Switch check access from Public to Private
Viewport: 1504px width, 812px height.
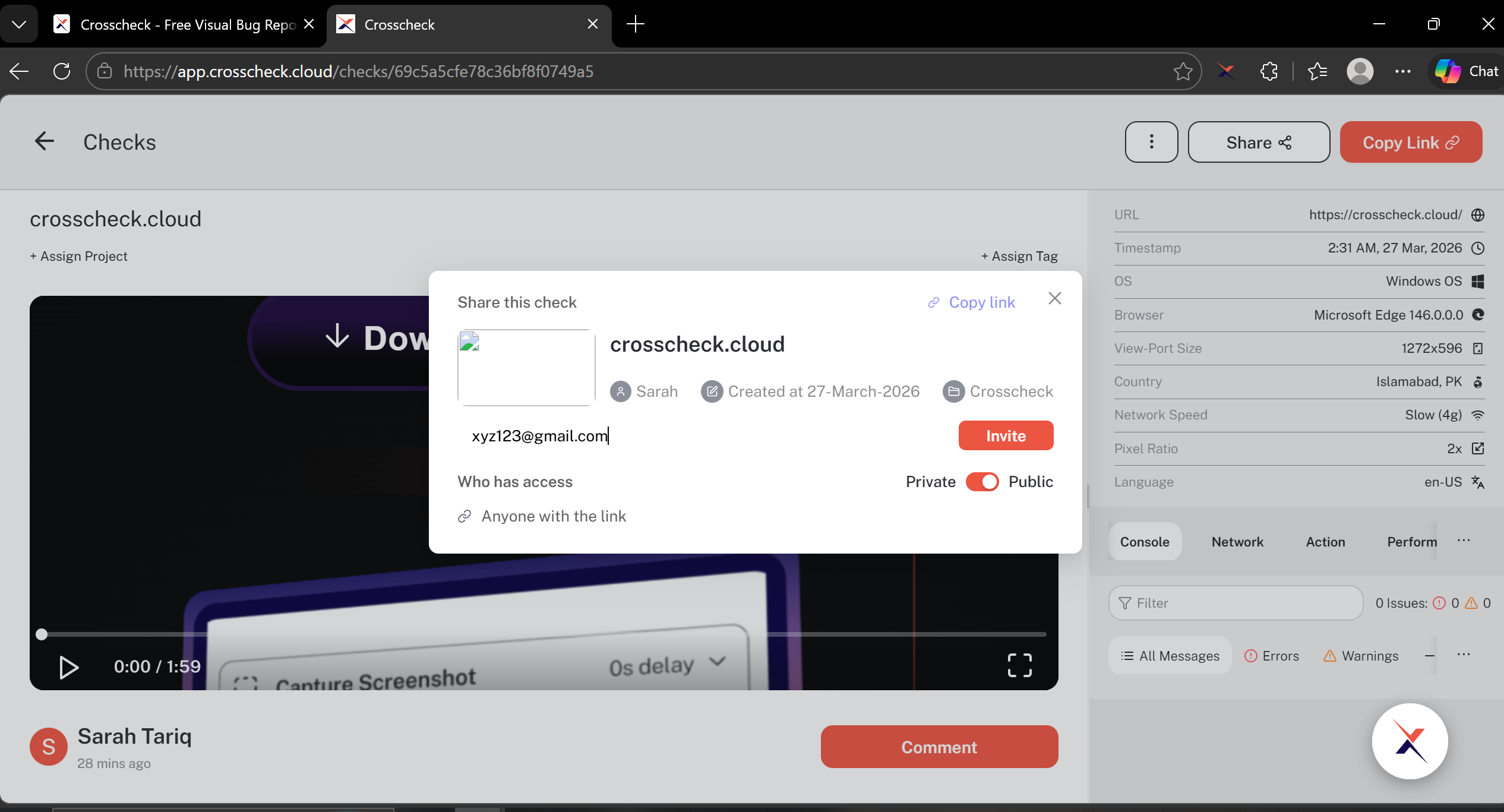pyautogui.click(x=983, y=482)
